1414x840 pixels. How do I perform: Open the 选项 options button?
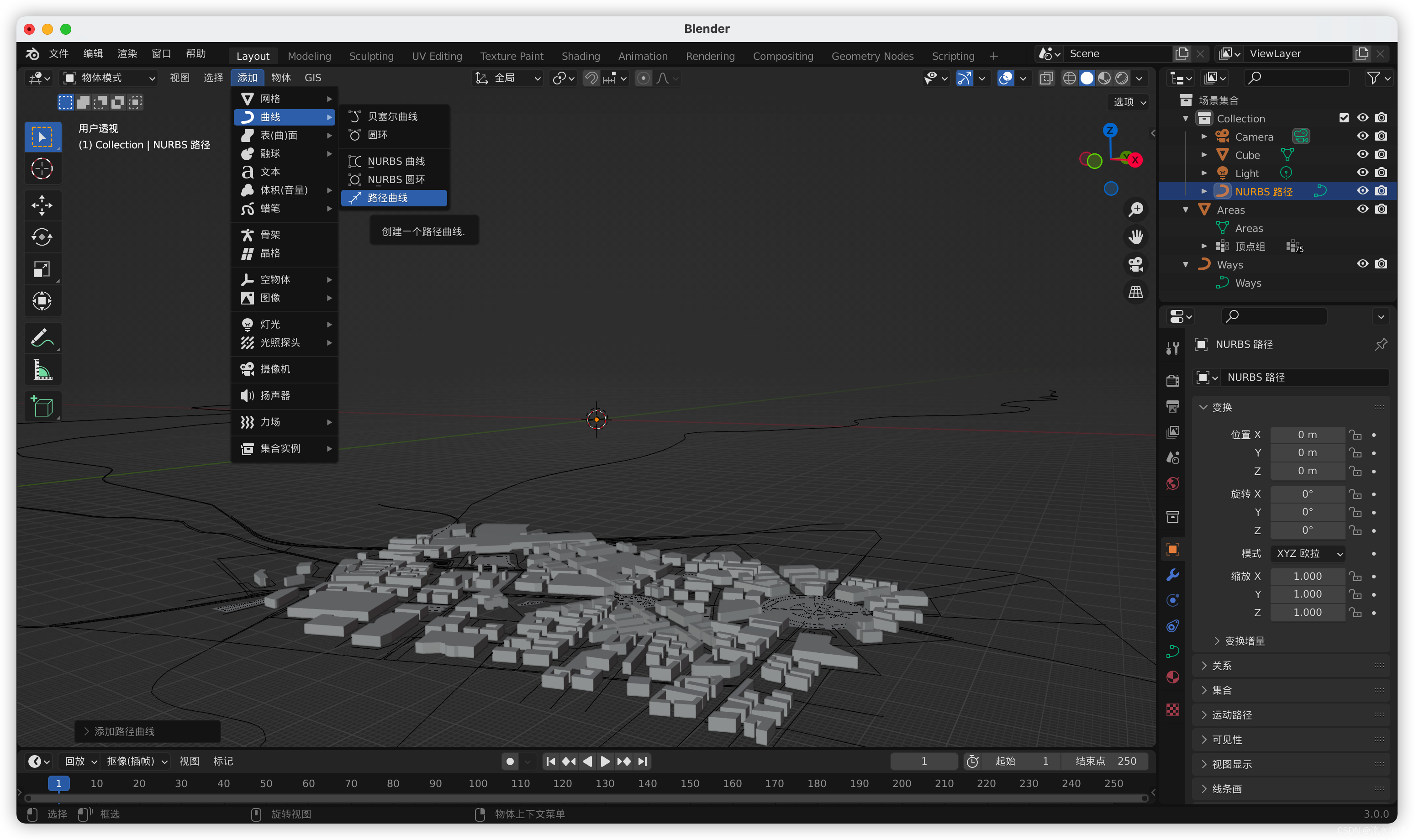pos(1129,102)
